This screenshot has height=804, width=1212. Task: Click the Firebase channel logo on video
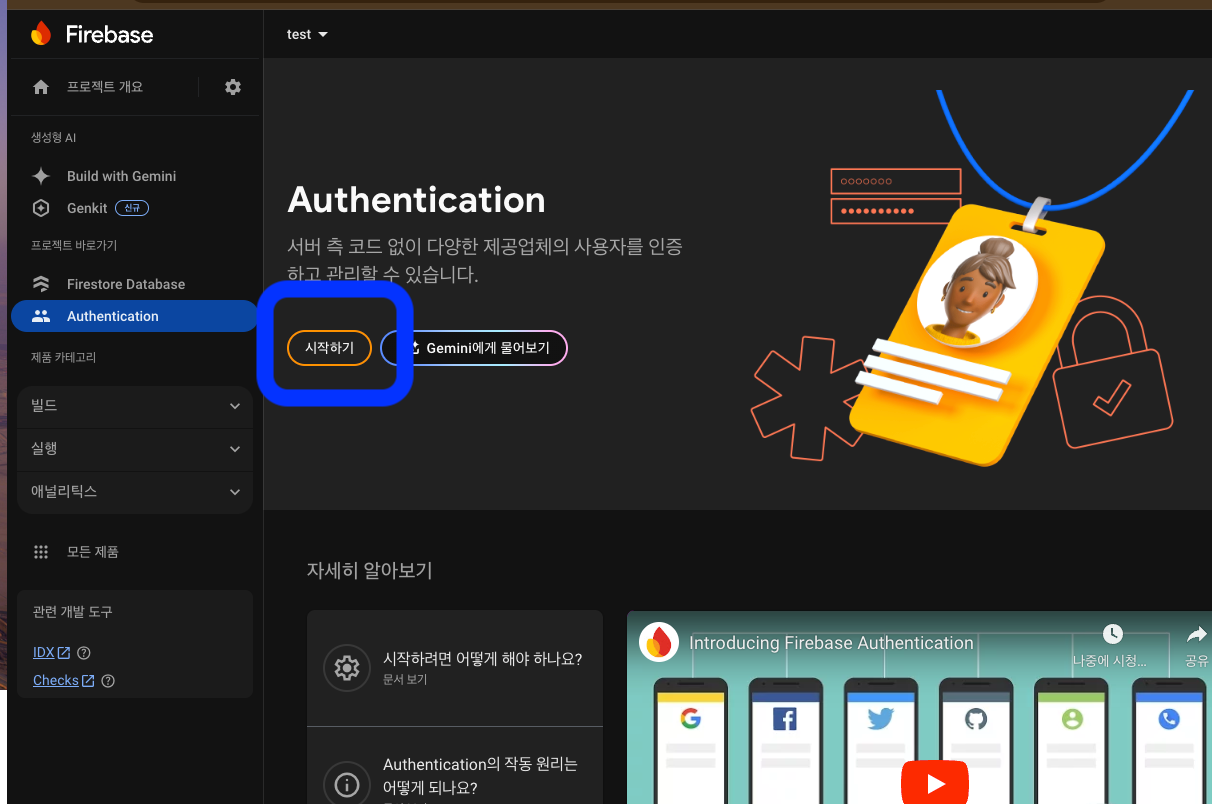click(x=659, y=642)
